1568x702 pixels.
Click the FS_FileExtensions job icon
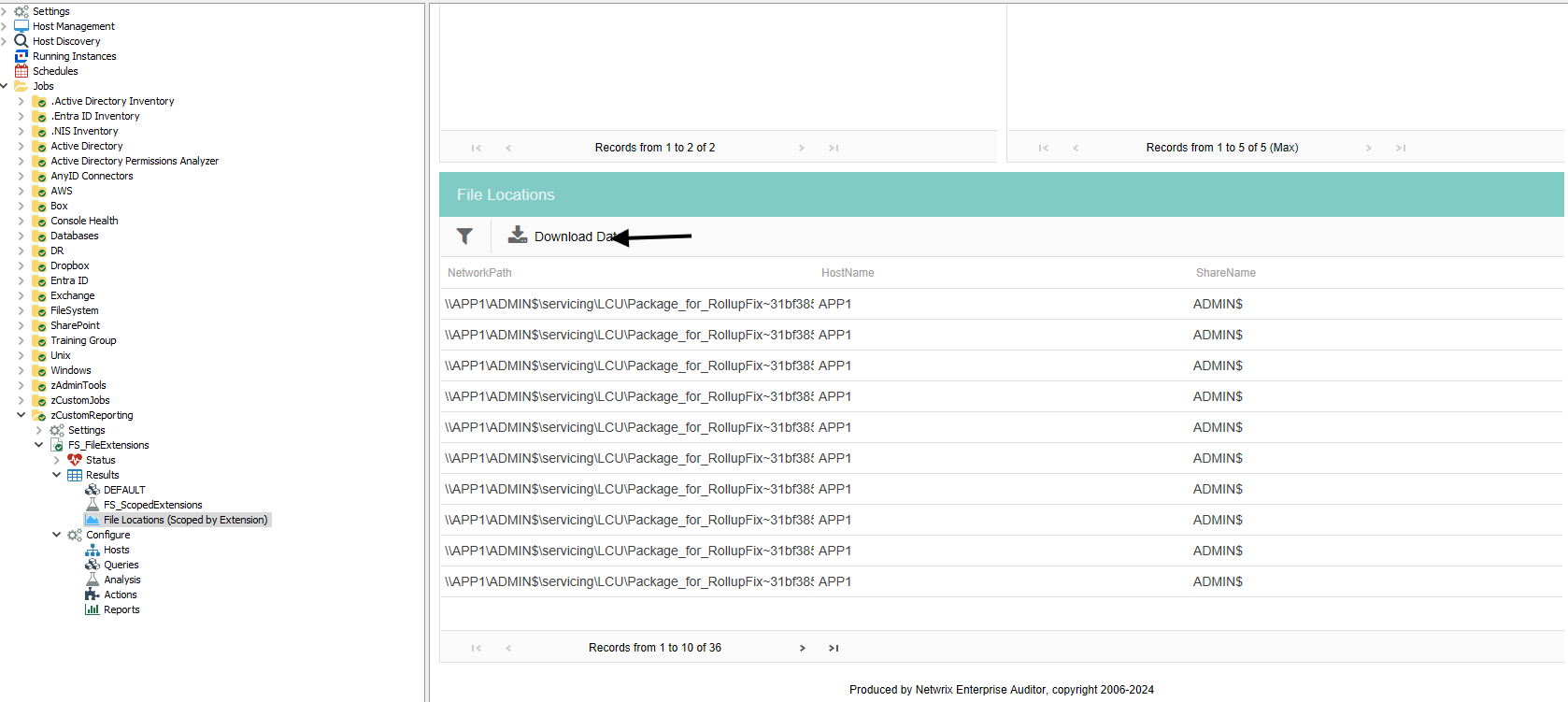(x=57, y=445)
